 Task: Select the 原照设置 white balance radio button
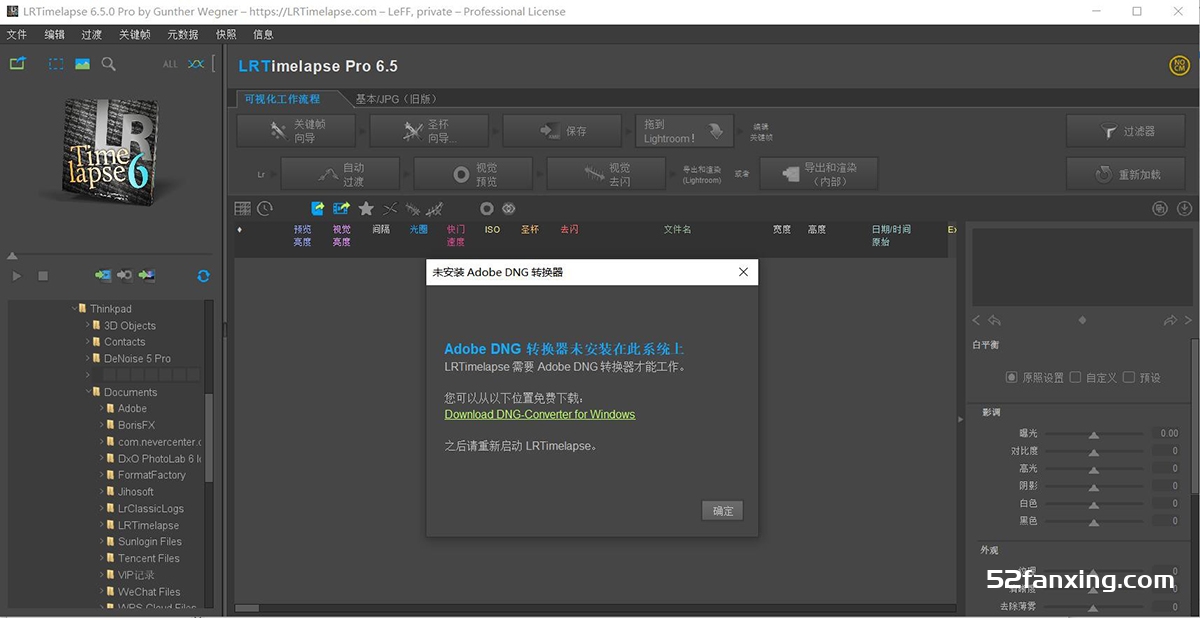tap(1011, 378)
